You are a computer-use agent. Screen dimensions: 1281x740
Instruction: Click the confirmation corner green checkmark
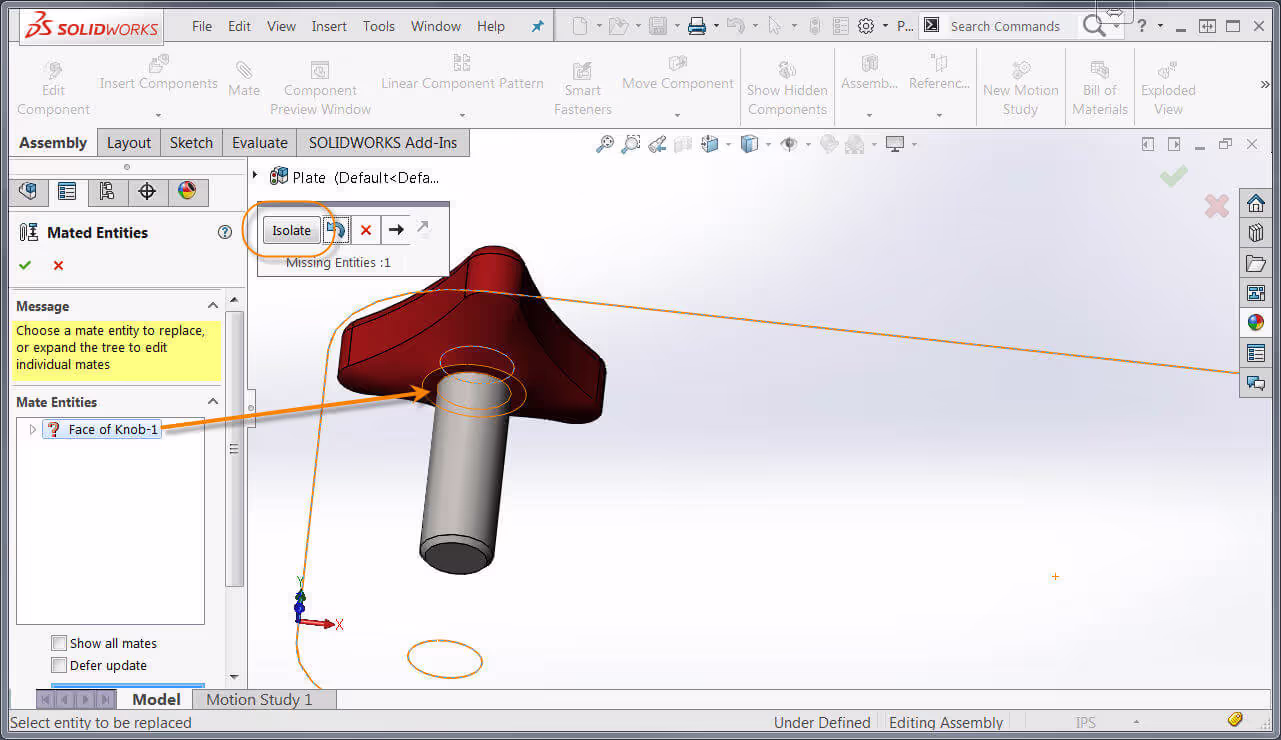click(1174, 177)
